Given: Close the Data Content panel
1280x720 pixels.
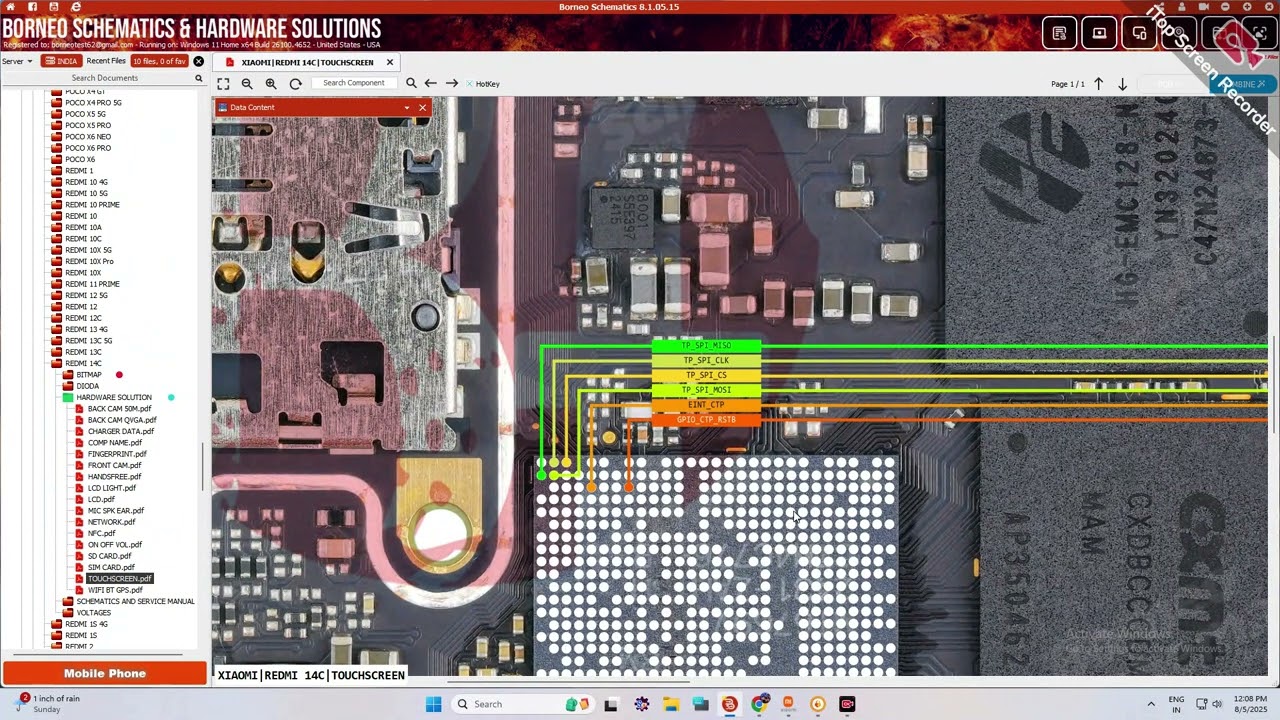Looking at the screenshot, I should coord(422,107).
